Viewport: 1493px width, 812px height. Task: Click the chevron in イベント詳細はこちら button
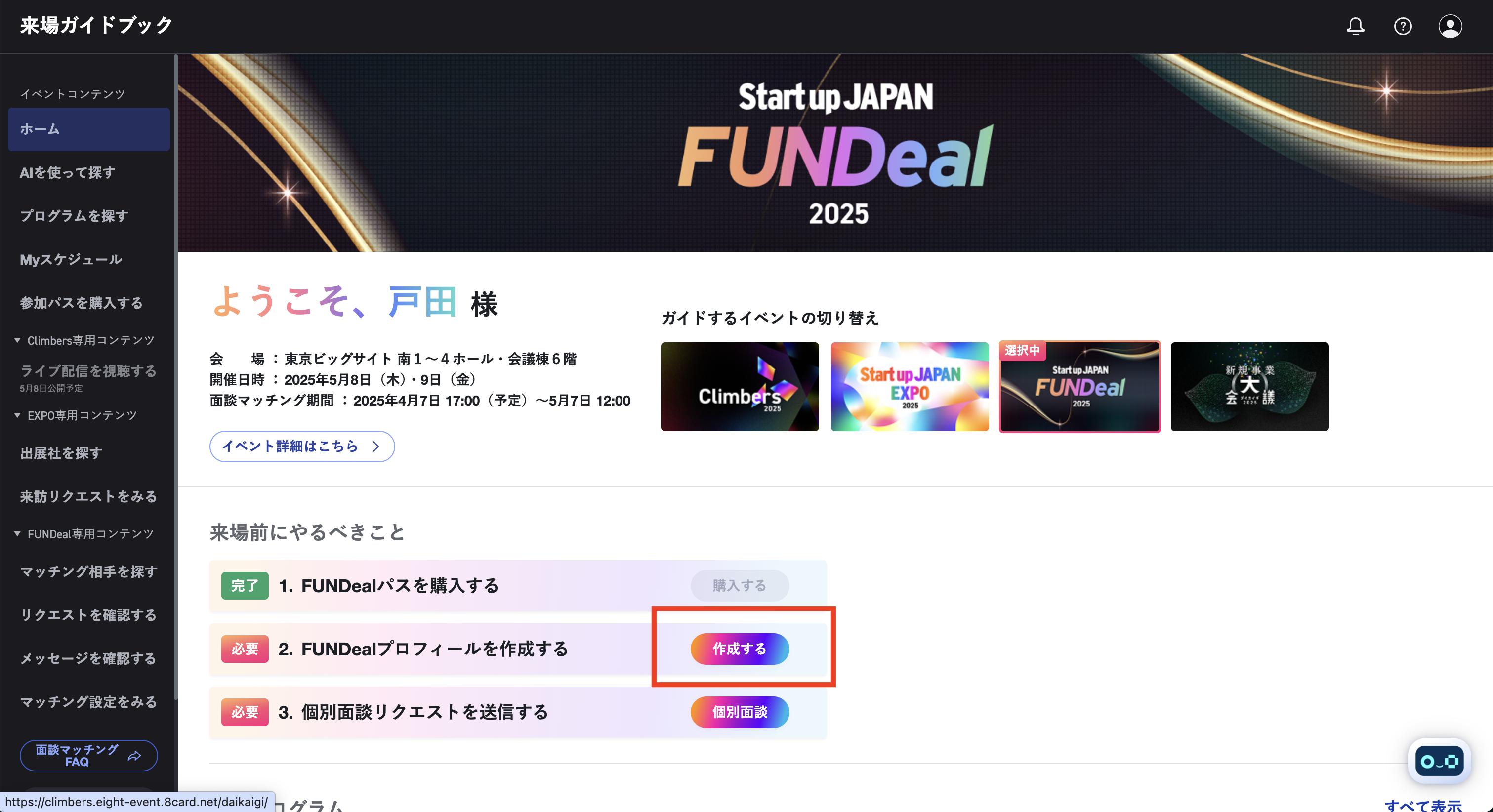(x=375, y=447)
